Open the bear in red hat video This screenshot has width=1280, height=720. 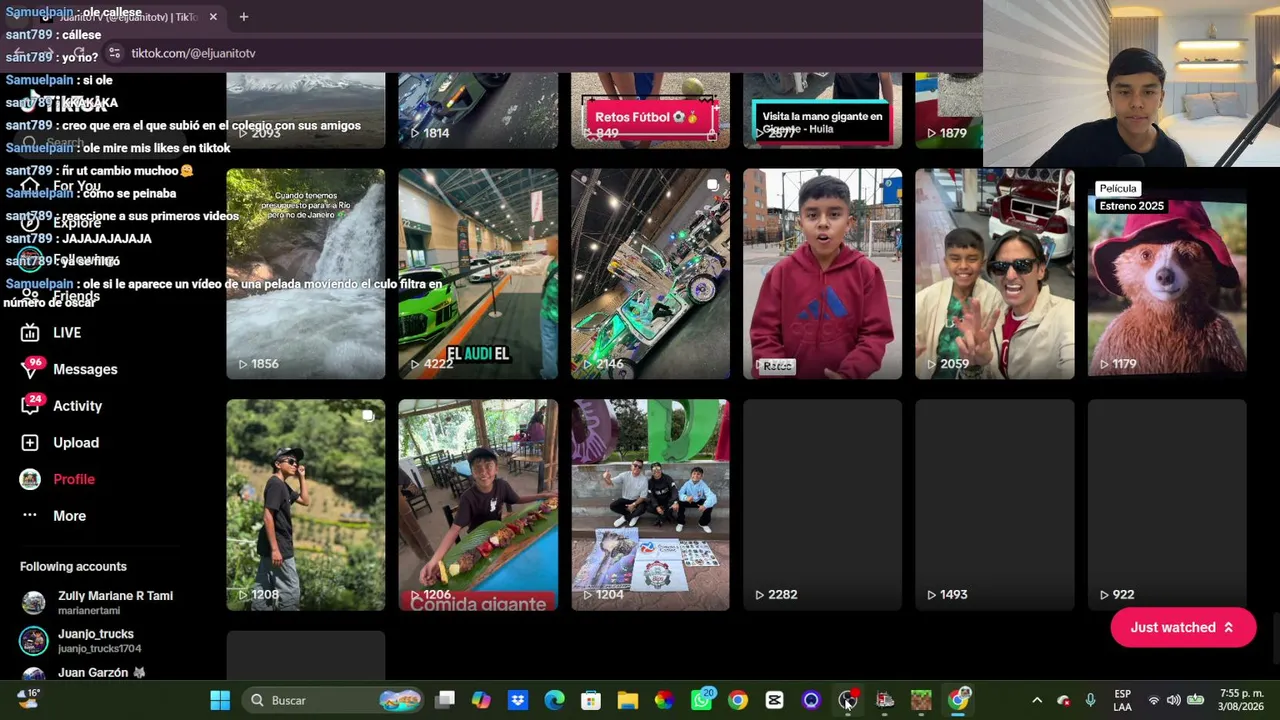pyautogui.click(x=1167, y=274)
